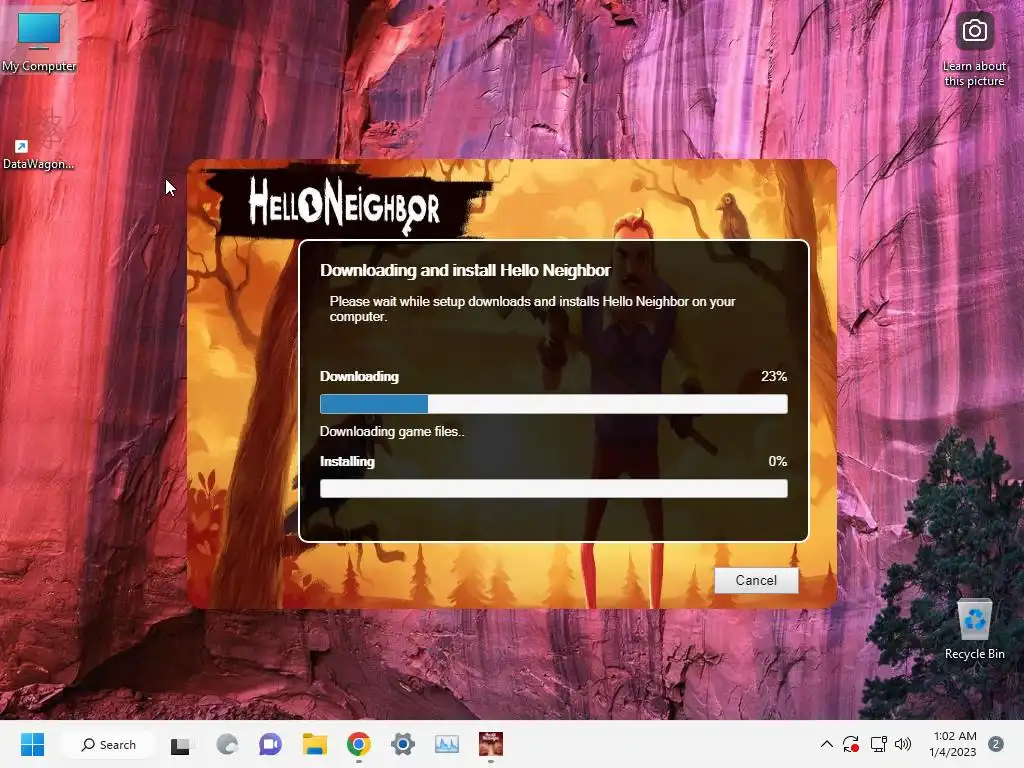Open the volume speaker tray icon
The width and height of the screenshot is (1024, 768).
coord(903,744)
